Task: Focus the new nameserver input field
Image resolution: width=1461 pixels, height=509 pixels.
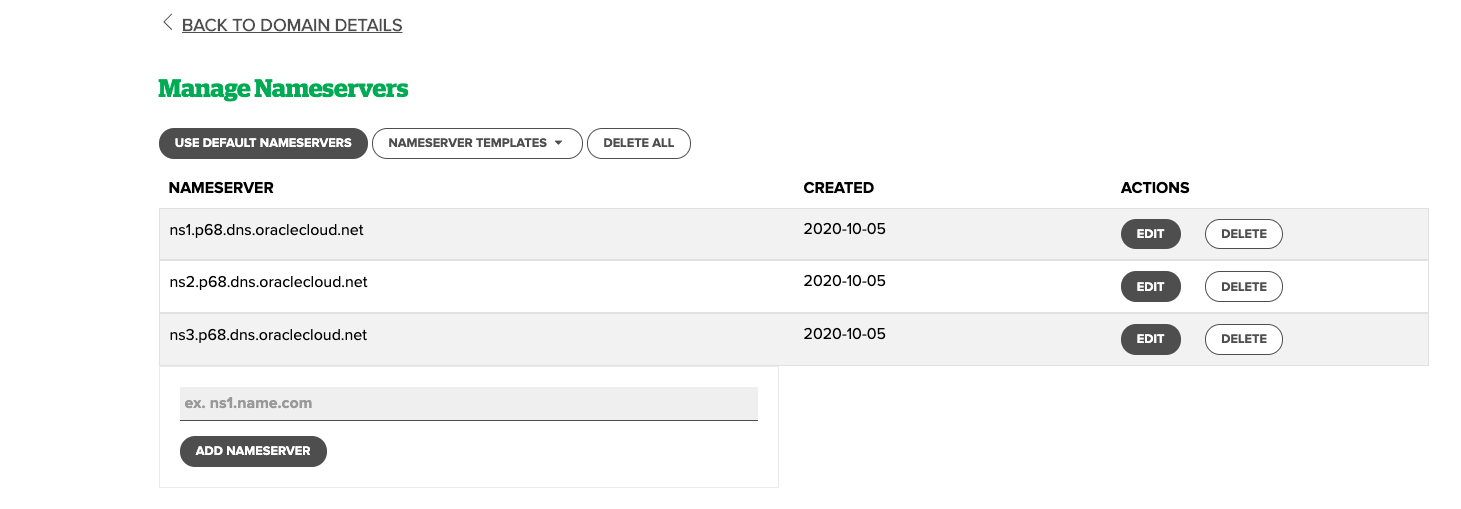Action: pos(468,403)
